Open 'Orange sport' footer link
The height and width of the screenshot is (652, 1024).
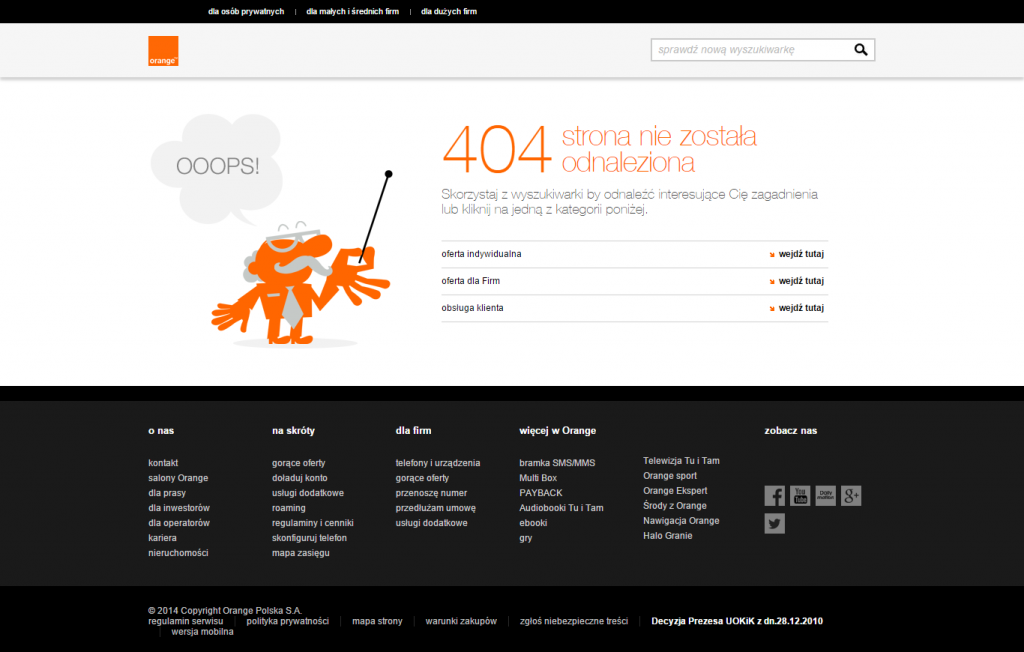click(670, 476)
